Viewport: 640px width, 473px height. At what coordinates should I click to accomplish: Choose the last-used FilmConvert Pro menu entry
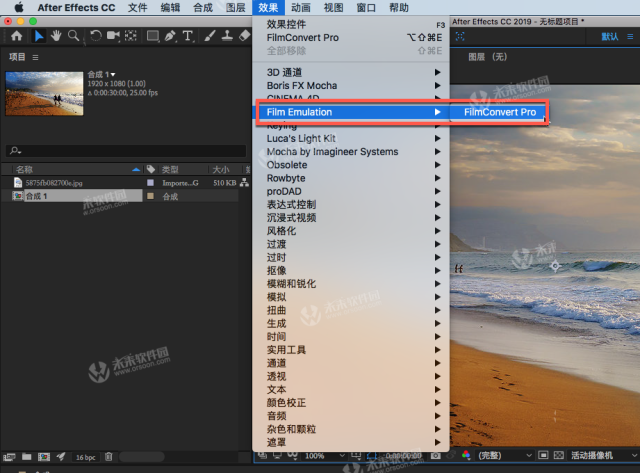351,38
